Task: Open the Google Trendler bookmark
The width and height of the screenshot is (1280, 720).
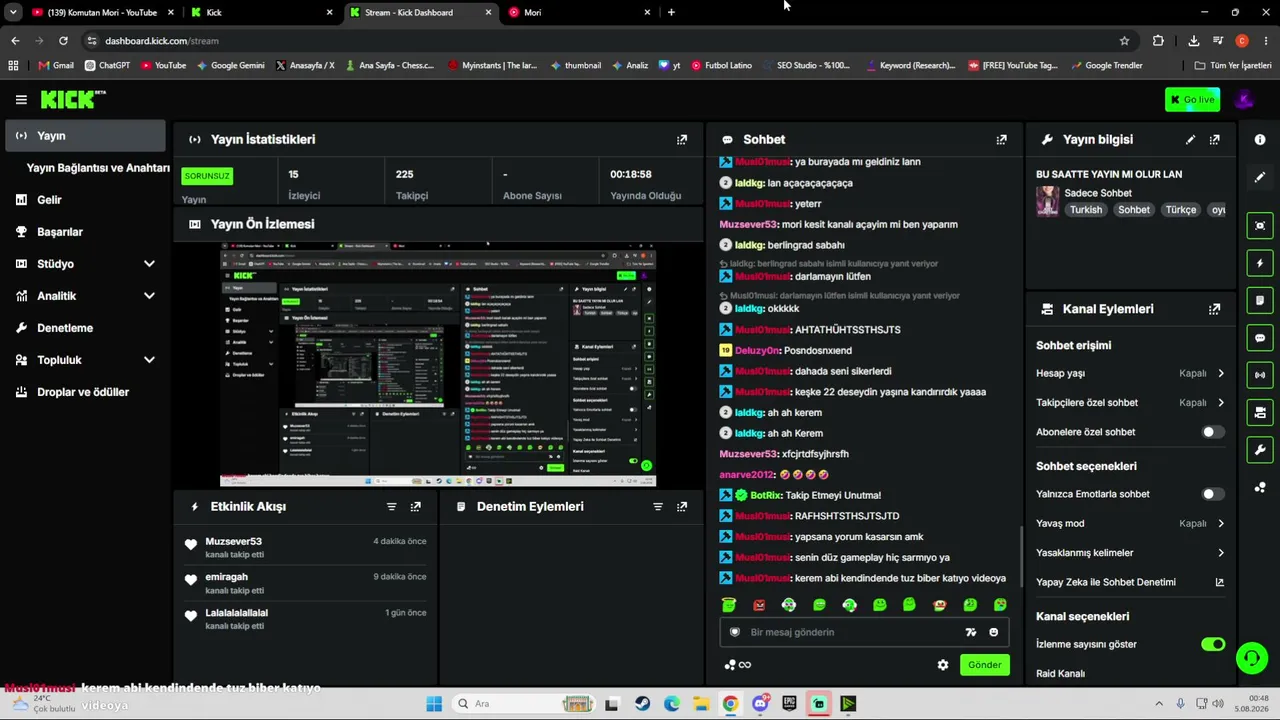Action: [1106, 66]
